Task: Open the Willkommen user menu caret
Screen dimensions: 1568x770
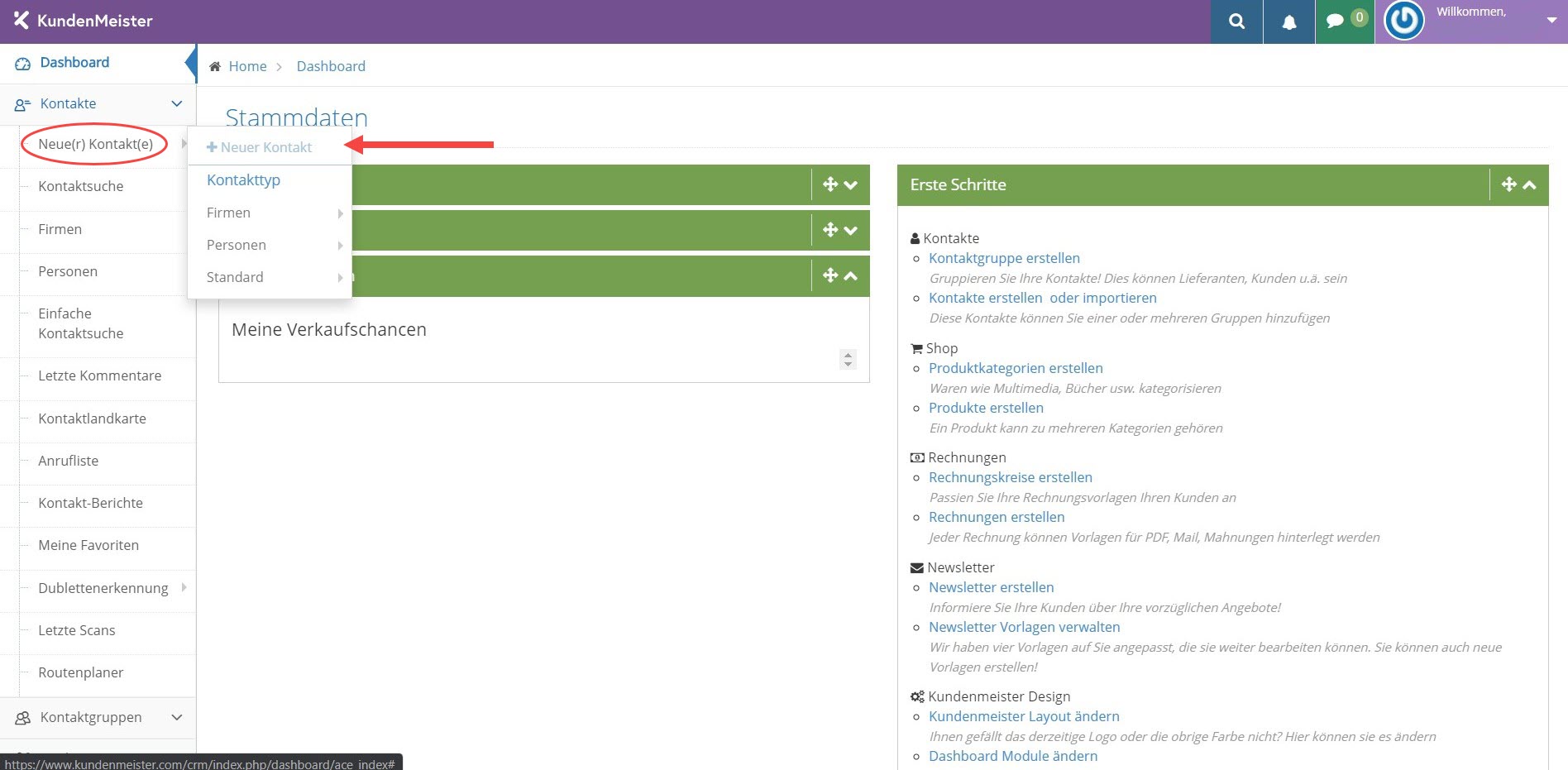Action: (x=1551, y=21)
